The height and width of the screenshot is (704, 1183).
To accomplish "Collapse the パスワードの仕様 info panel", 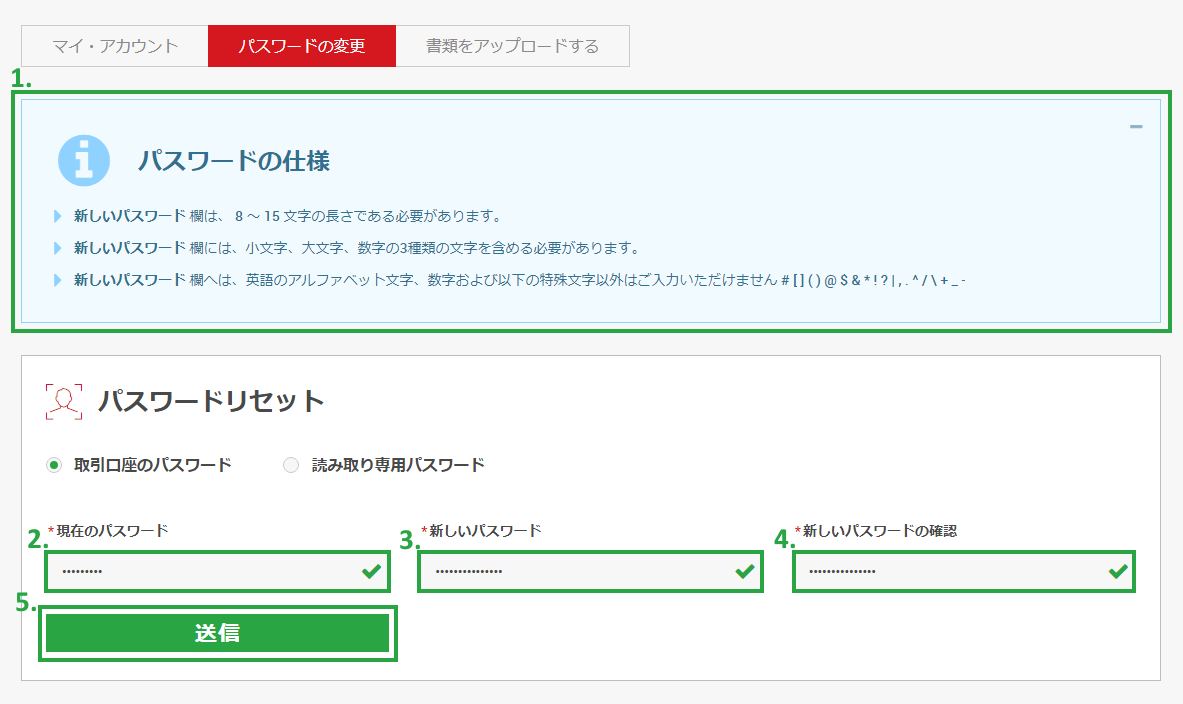I will [x=1136, y=127].
